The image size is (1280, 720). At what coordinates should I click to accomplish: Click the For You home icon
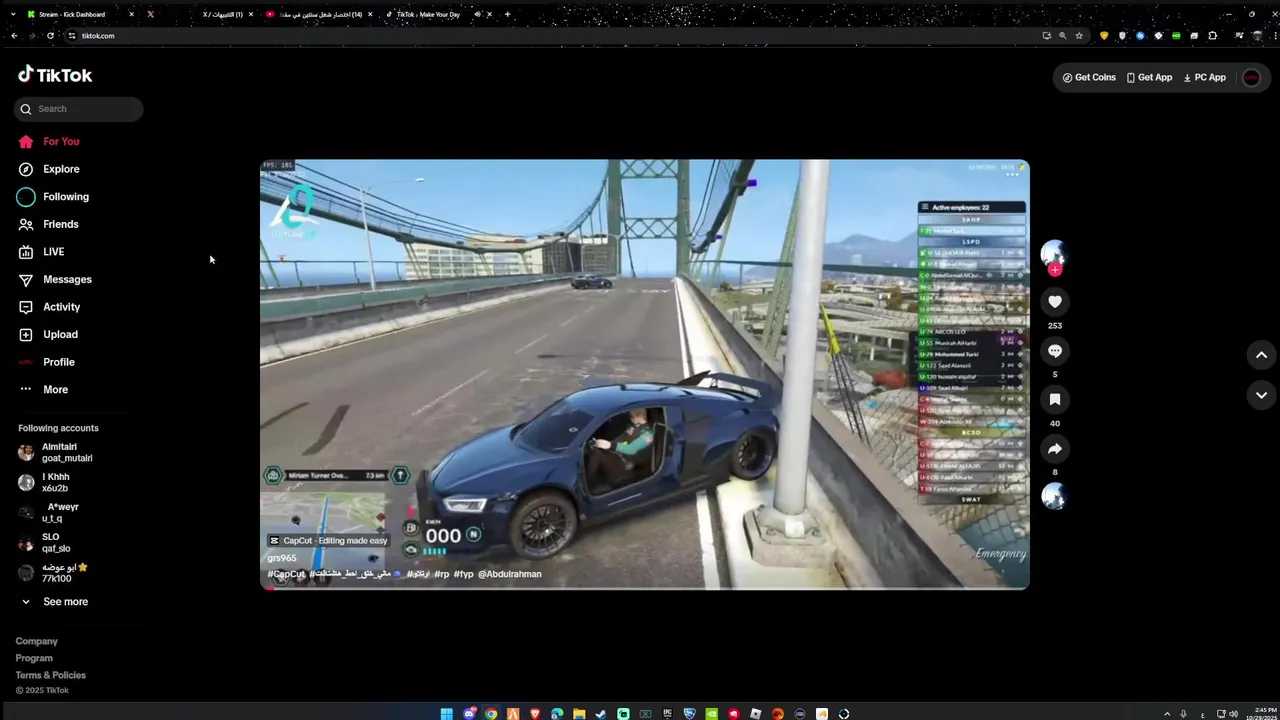point(26,142)
